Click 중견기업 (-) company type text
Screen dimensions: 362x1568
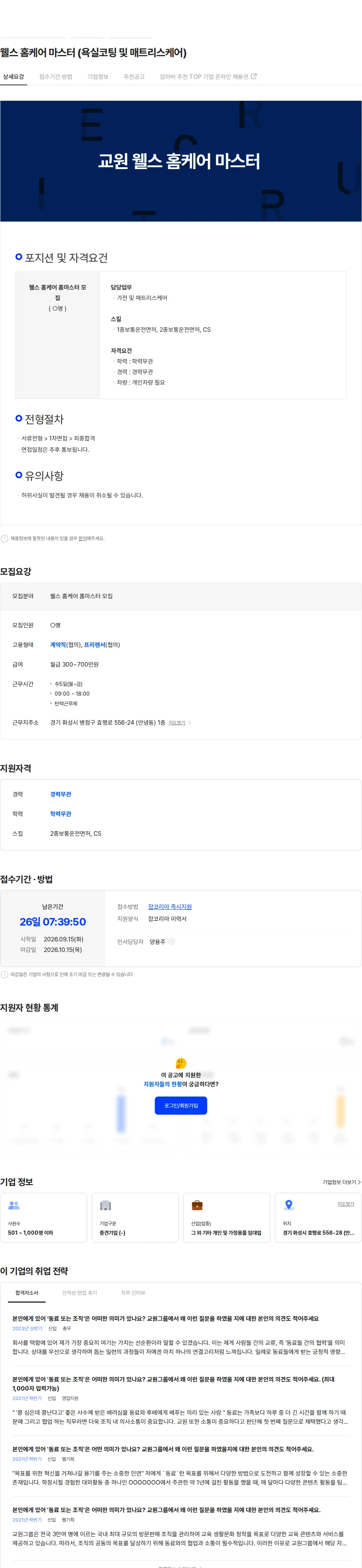coord(112,1232)
